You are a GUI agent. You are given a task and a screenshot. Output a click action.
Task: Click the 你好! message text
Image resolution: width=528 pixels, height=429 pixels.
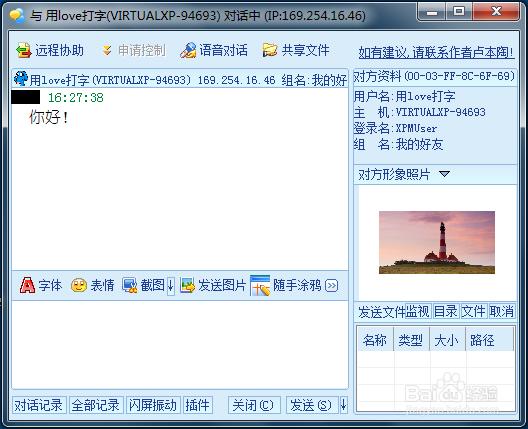click(49, 117)
